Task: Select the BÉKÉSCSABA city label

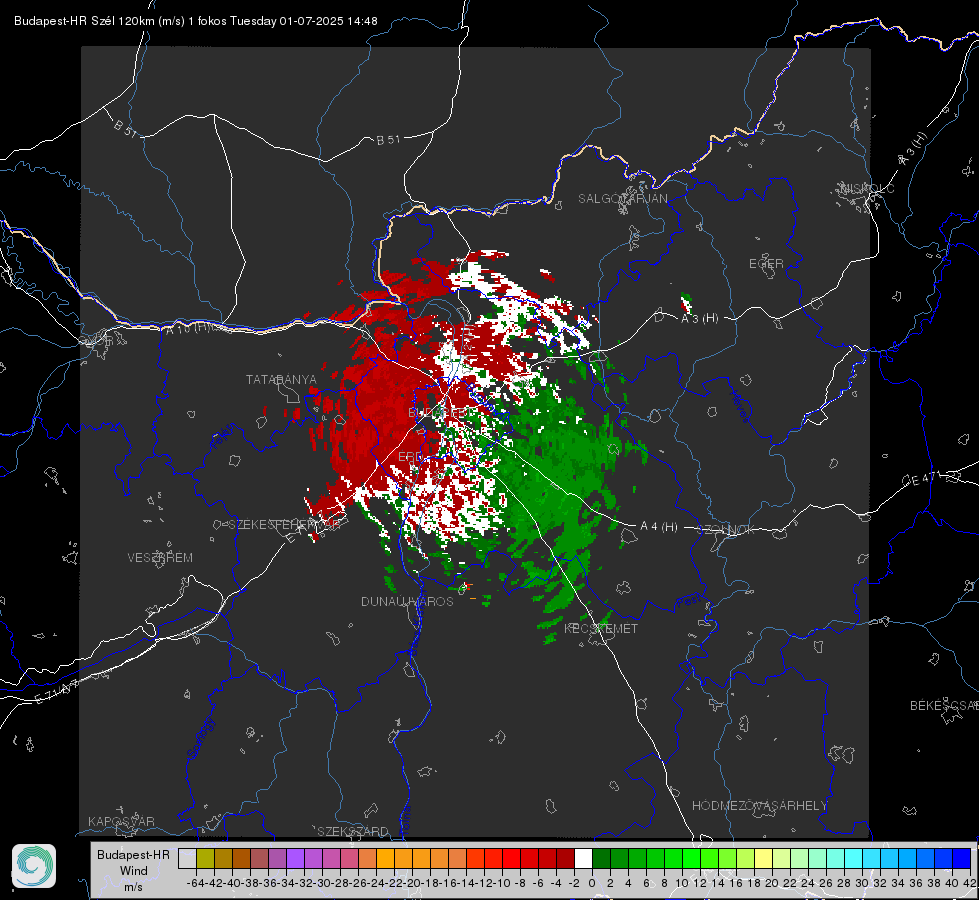Action: click(x=944, y=705)
